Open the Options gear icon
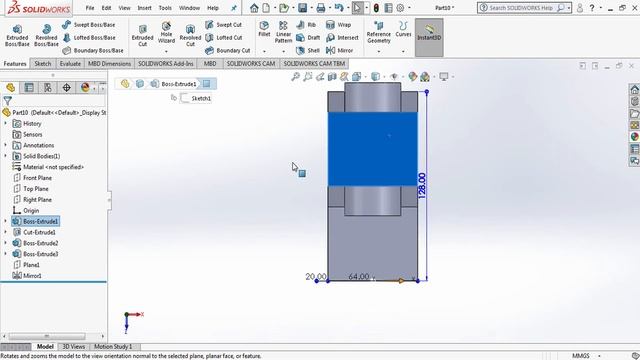This screenshot has width=640, height=360. (400, 8)
